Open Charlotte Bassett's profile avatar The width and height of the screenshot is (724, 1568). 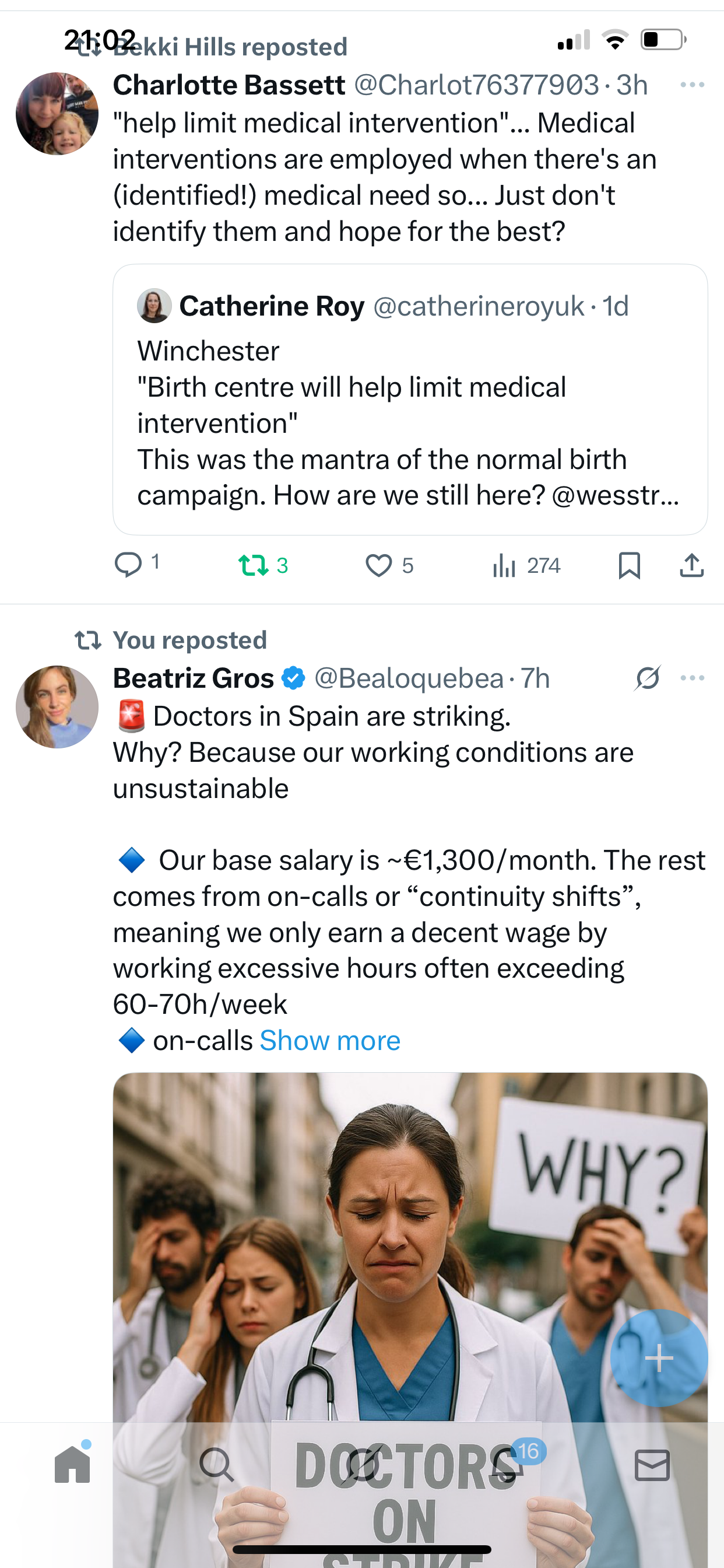(57, 114)
